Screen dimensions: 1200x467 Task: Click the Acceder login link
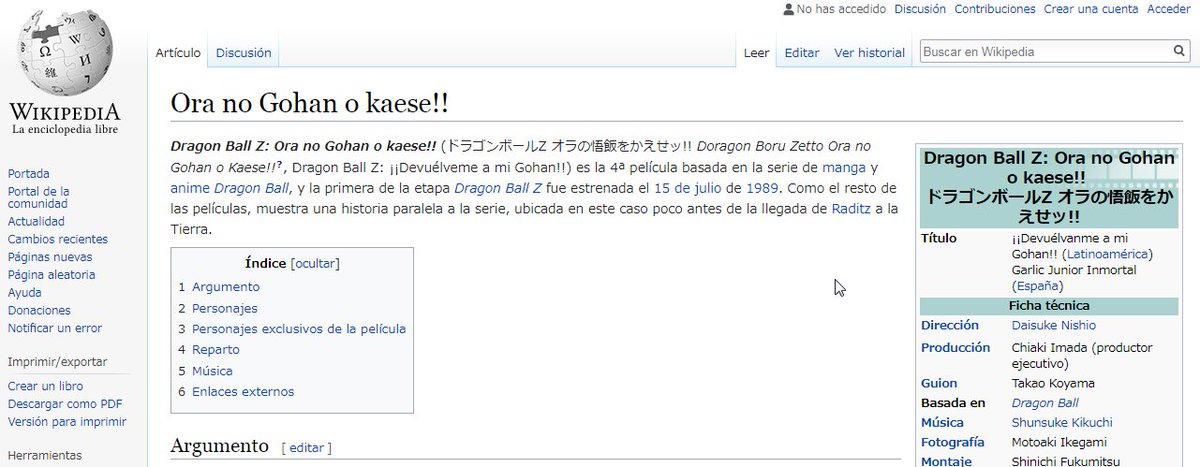[x=1168, y=9]
